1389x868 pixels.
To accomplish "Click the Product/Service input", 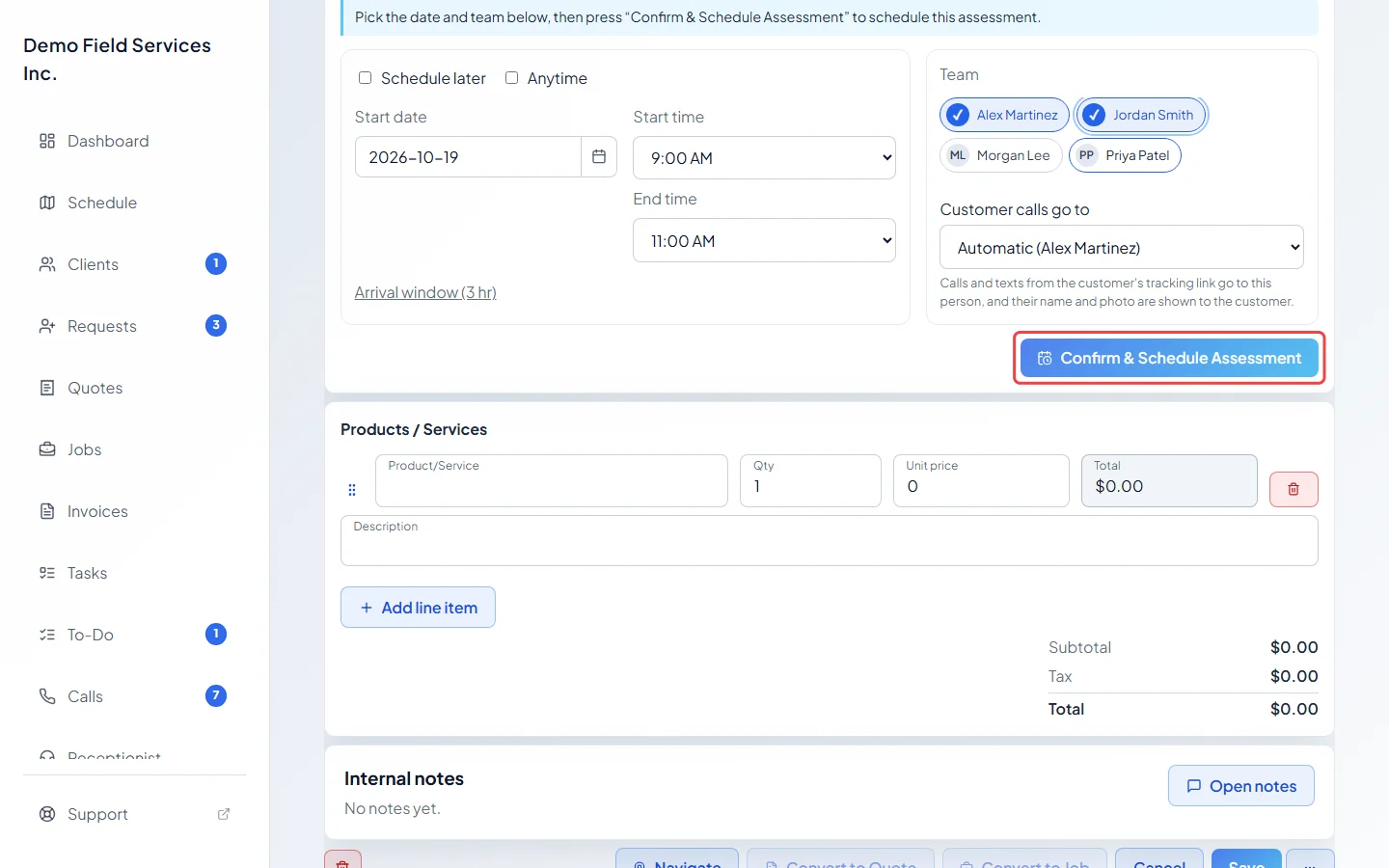I will pyautogui.click(x=552, y=480).
